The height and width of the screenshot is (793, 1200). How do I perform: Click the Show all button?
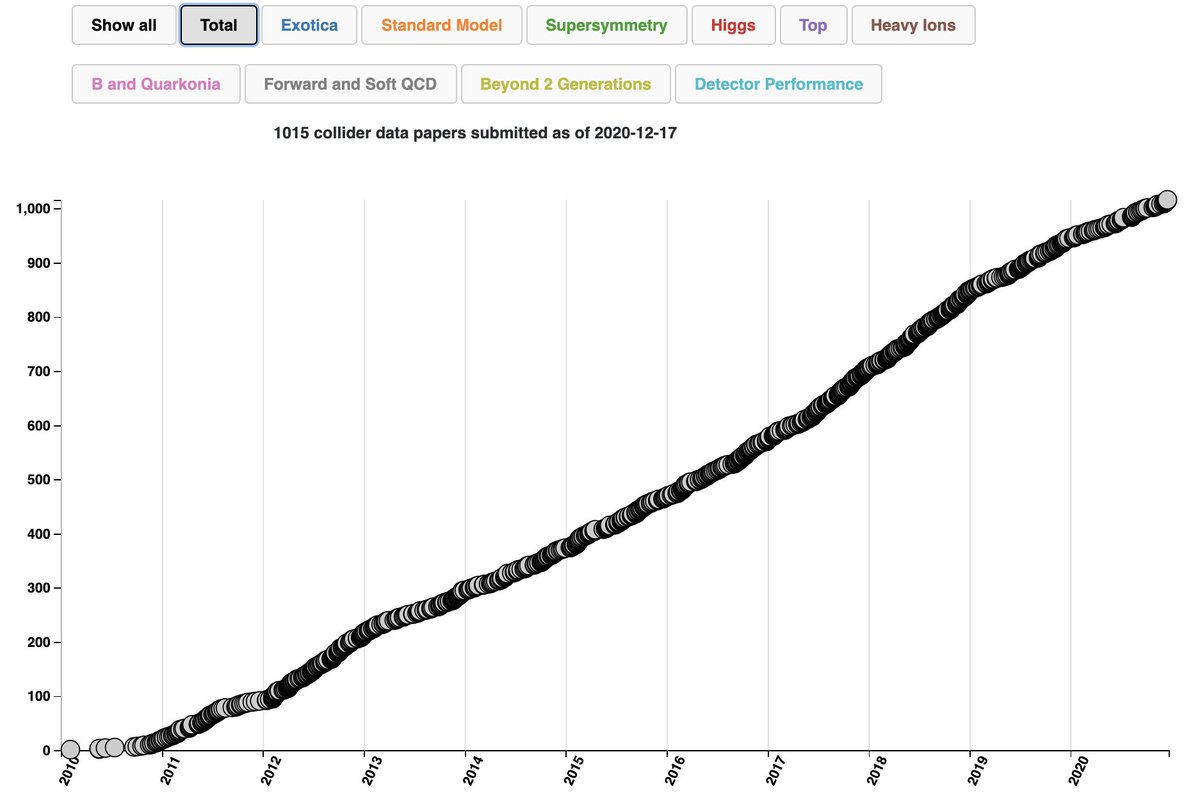(124, 25)
